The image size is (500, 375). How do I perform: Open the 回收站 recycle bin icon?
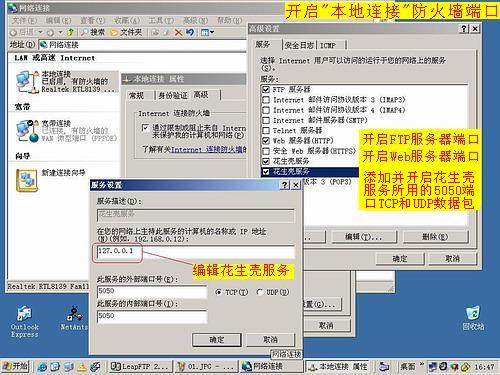(x=473, y=318)
